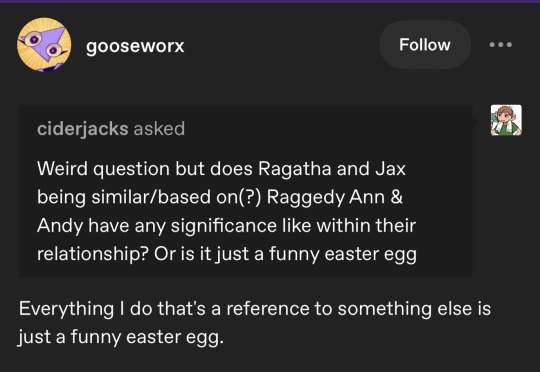Click the line starting "being similar/based on(?)"
Viewport: 540px width, 372px height.
(220, 198)
